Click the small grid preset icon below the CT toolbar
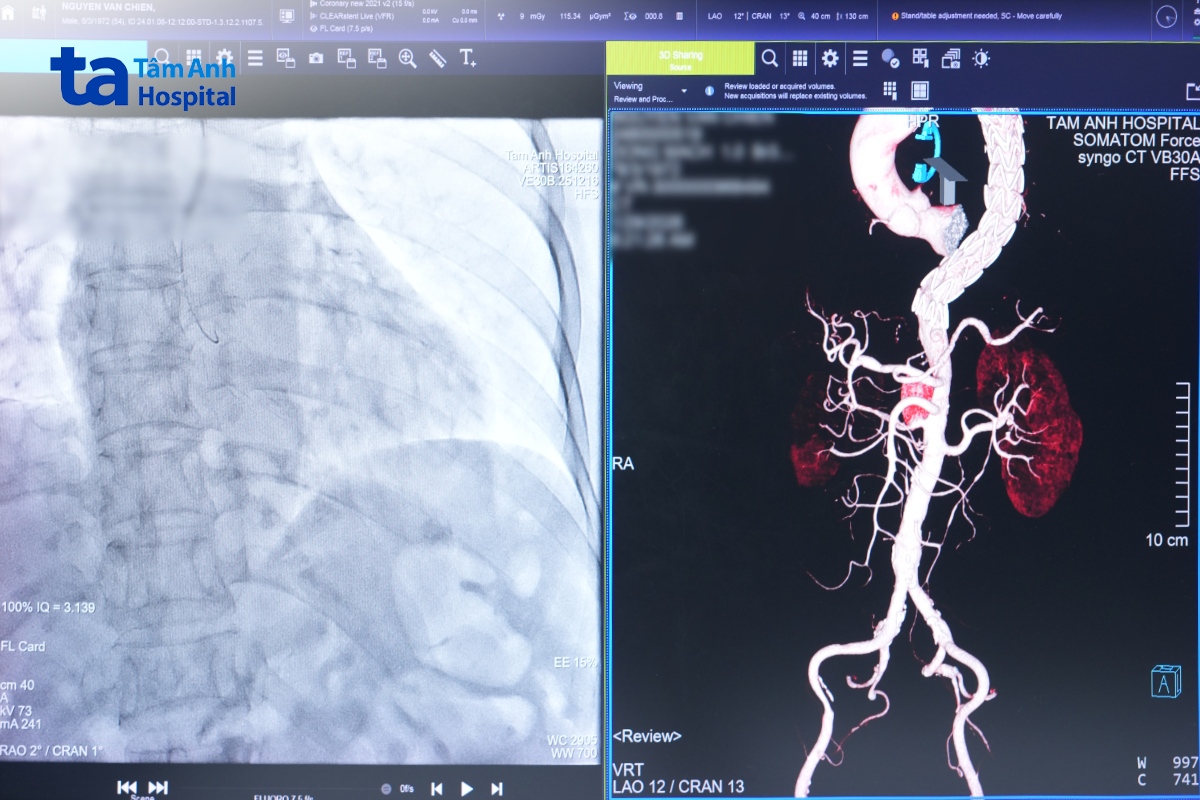 [x=890, y=91]
